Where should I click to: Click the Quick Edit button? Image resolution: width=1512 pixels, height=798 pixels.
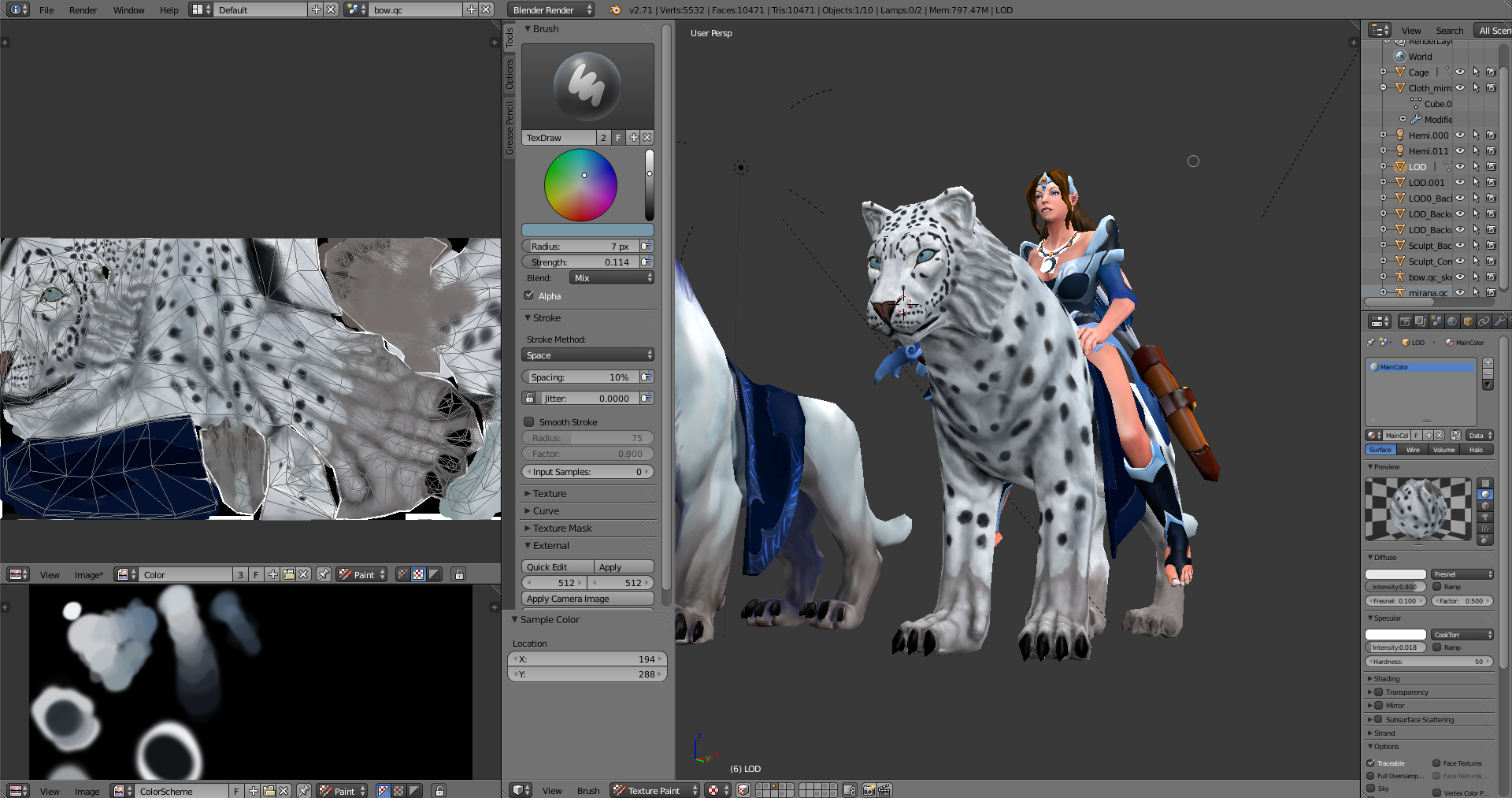(558, 566)
